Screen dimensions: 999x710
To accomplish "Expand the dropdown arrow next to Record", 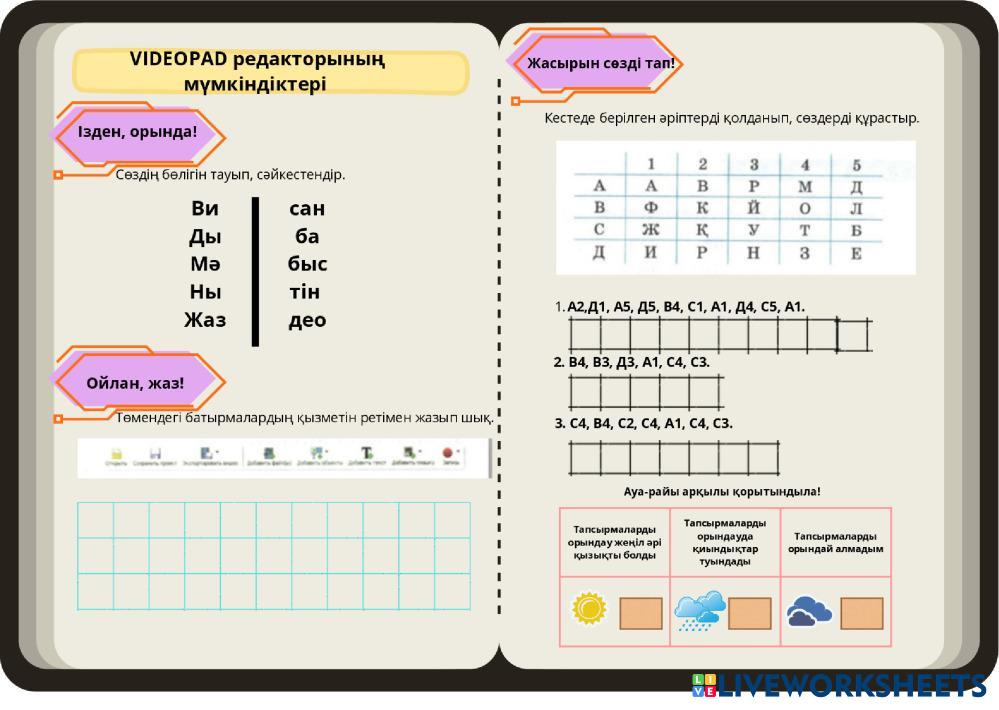I will pyautogui.click(x=459, y=452).
